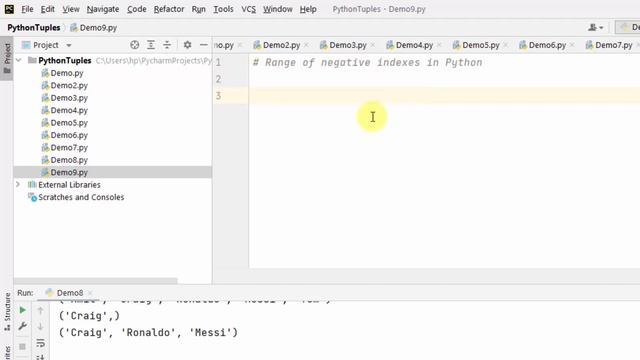Click line number 1 in gutter
The width and height of the screenshot is (640, 360).
[x=218, y=62]
